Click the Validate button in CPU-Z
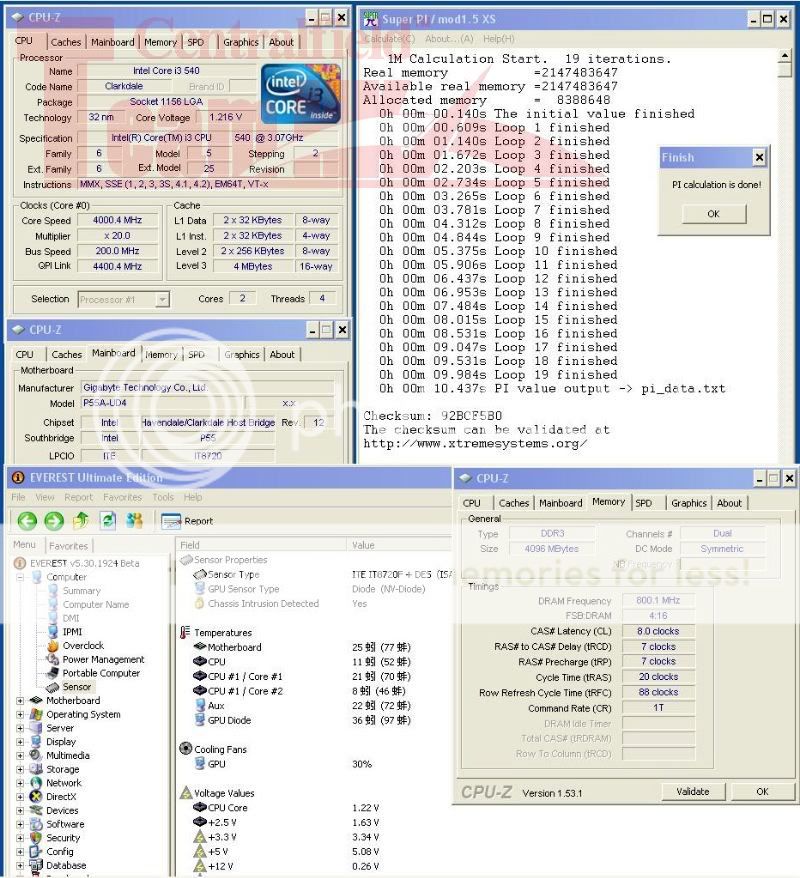The image size is (800, 878). pyautogui.click(x=693, y=792)
